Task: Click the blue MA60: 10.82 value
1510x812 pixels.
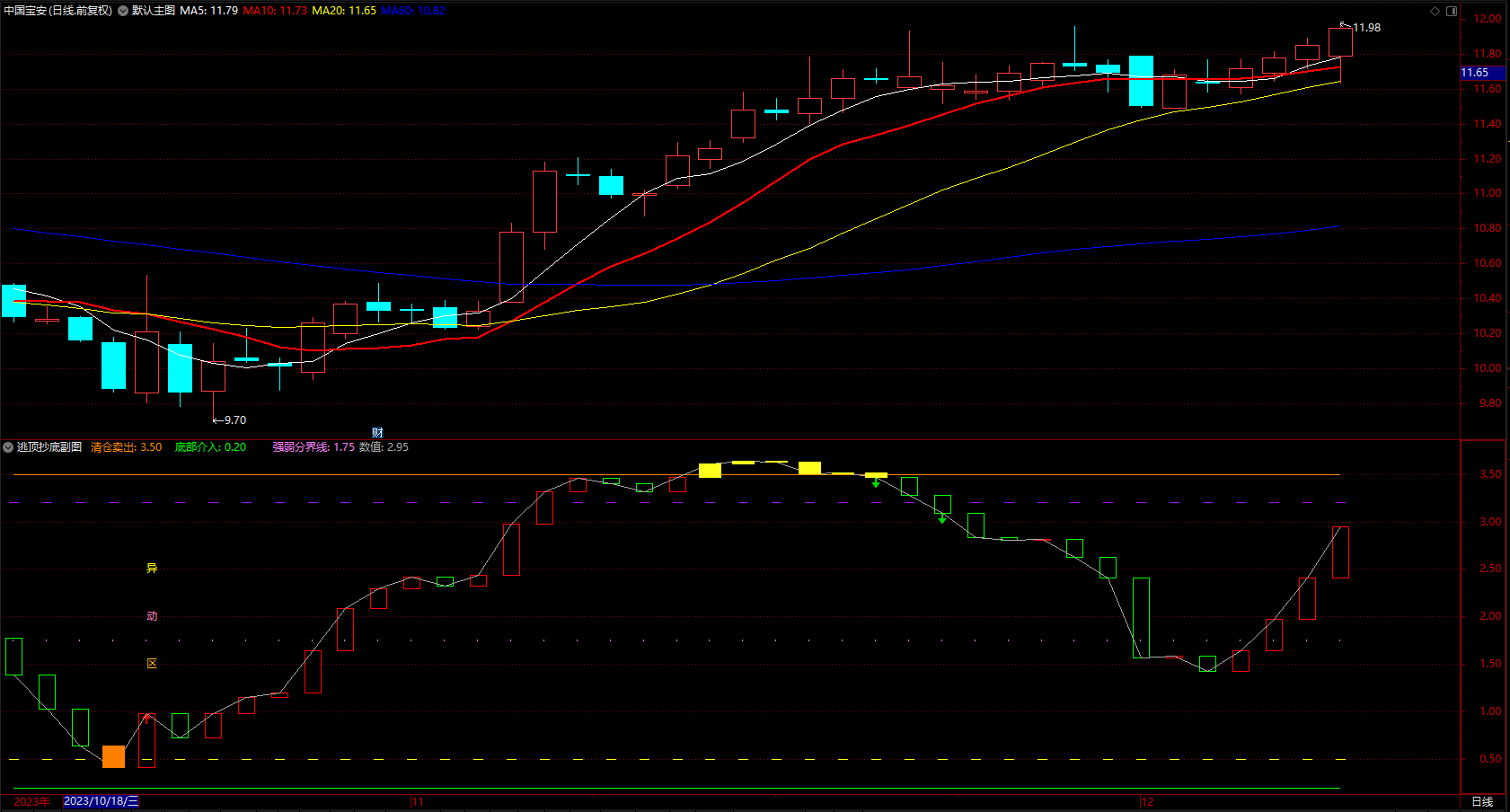Action: [x=413, y=11]
